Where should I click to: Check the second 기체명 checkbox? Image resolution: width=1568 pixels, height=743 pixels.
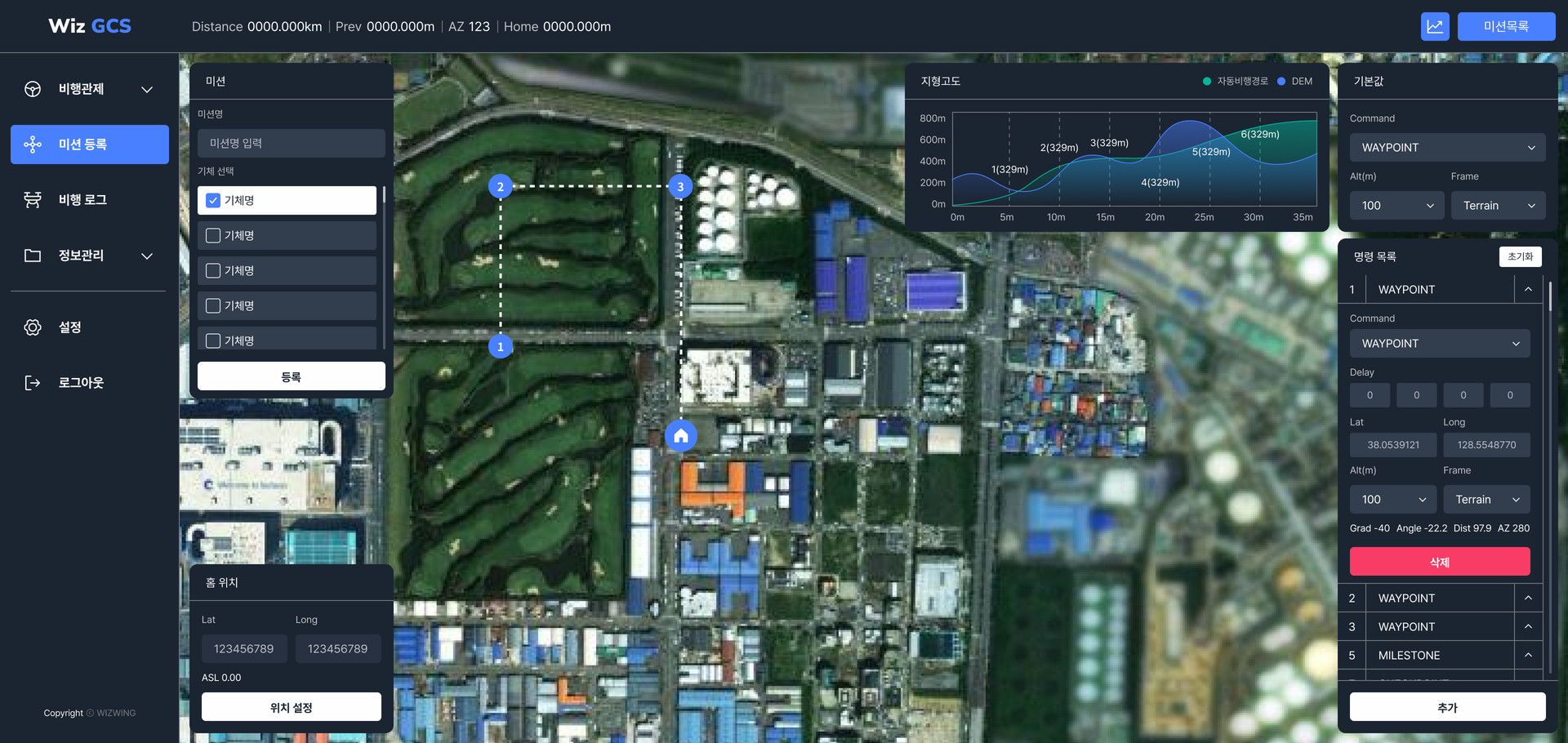[213, 235]
